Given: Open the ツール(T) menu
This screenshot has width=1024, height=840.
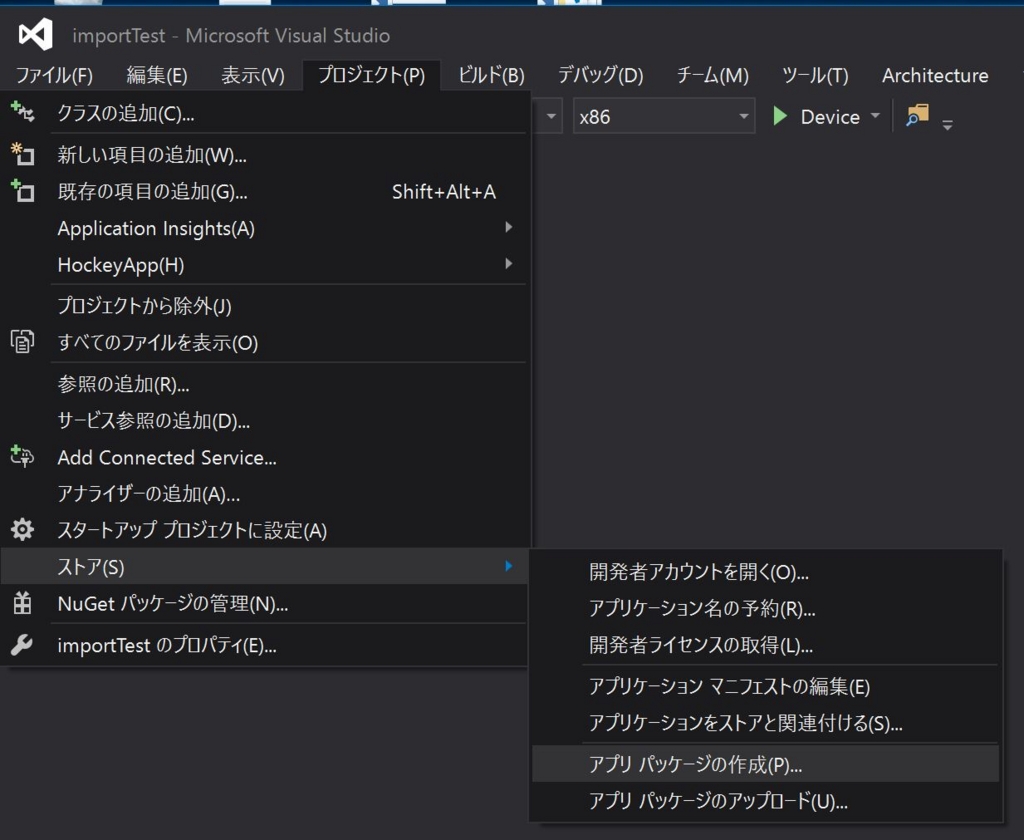Looking at the screenshot, I should tap(815, 75).
